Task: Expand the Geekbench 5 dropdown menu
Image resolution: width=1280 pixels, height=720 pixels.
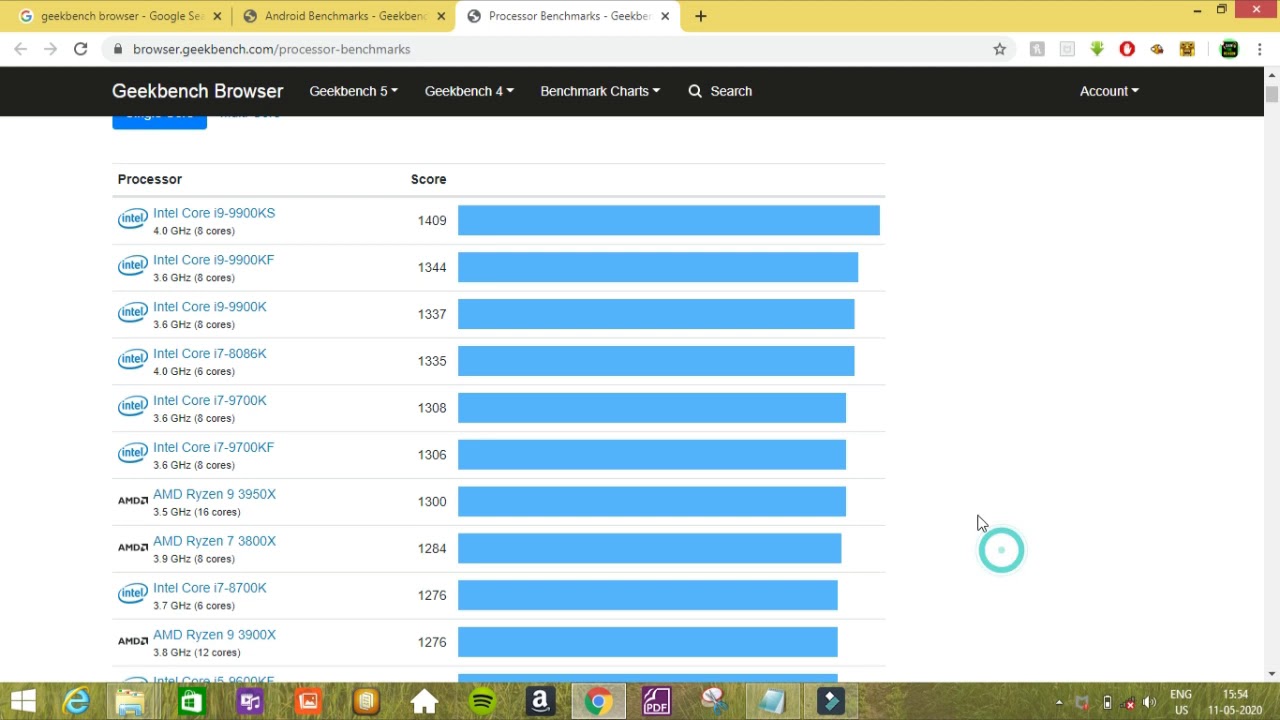Action: tap(353, 91)
